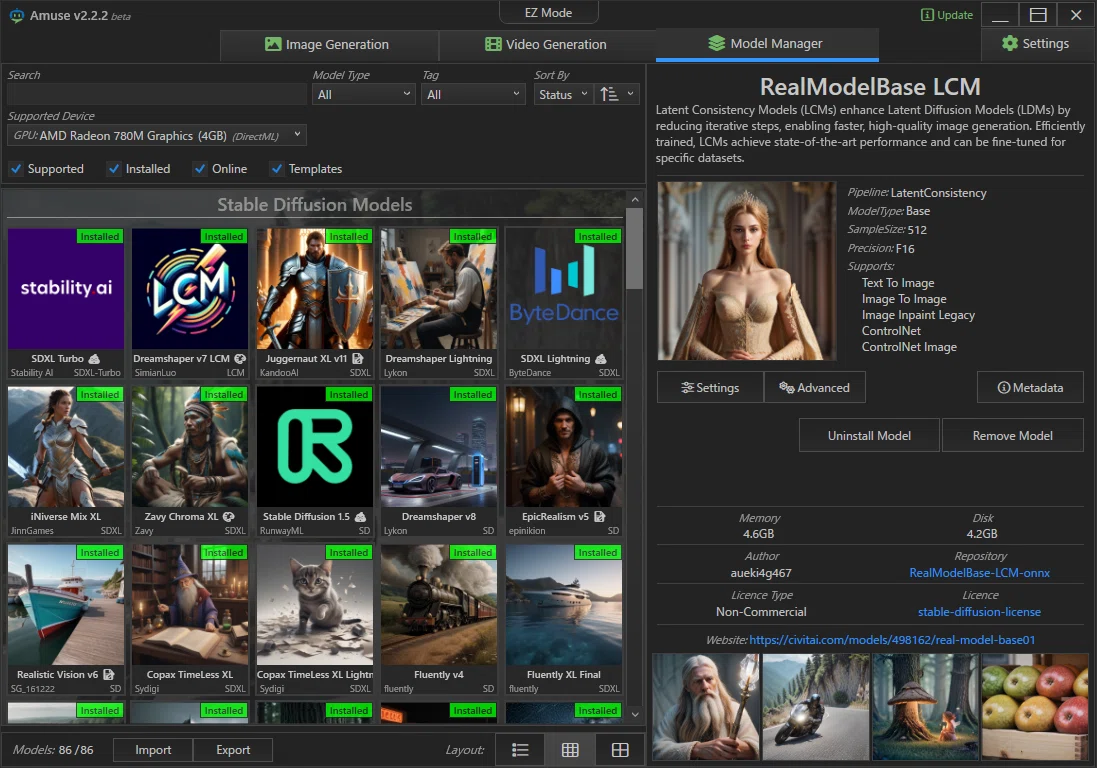Toggle the Templates filter checkbox
Image resolution: width=1097 pixels, height=768 pixels.
(277, 169)
